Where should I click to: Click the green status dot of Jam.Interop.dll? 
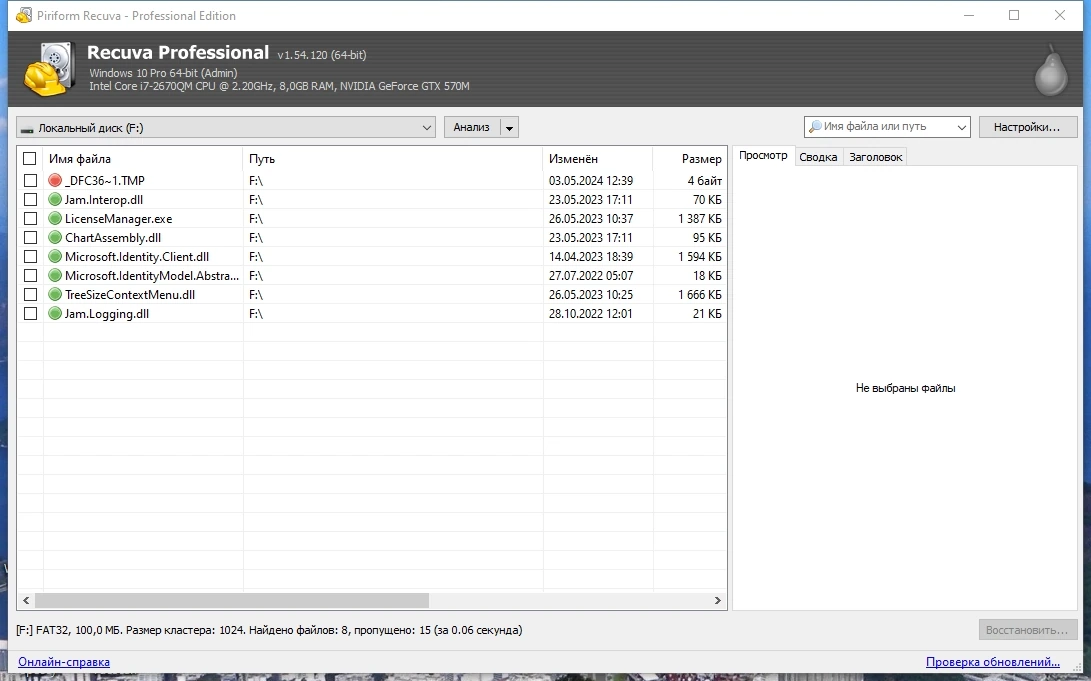click(x=55, y=200)
